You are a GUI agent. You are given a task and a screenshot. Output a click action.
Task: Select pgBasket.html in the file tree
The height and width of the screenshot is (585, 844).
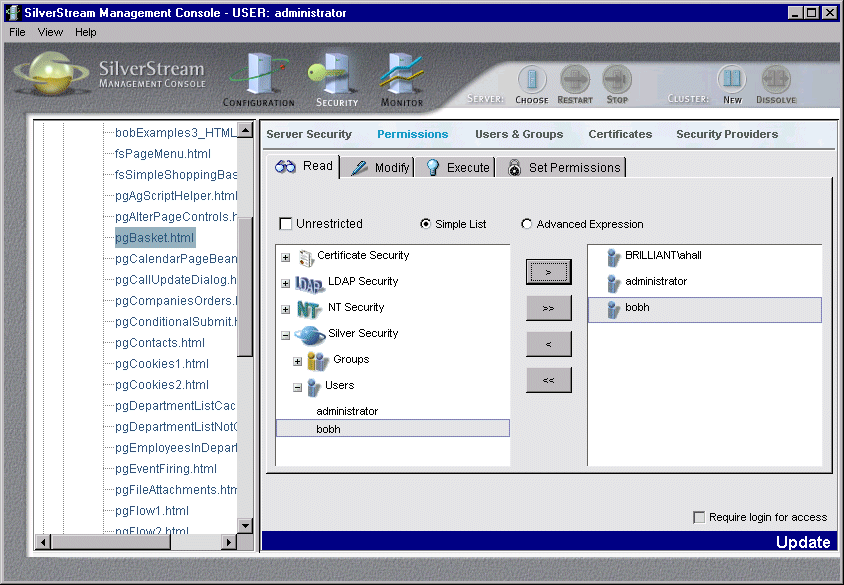[x=154, y=238]
